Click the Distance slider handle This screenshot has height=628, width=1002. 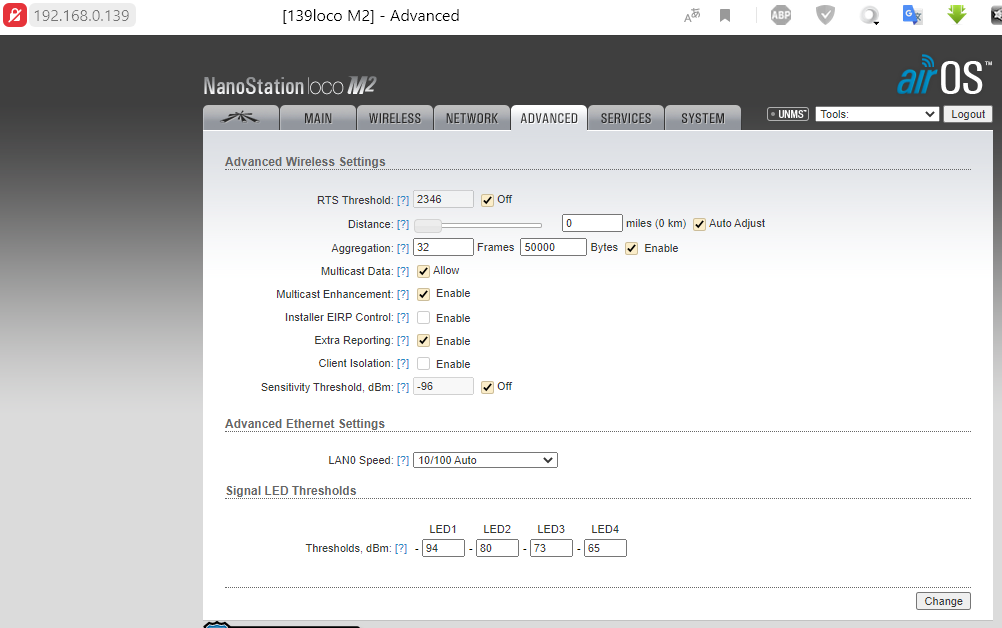pos(428,225)
